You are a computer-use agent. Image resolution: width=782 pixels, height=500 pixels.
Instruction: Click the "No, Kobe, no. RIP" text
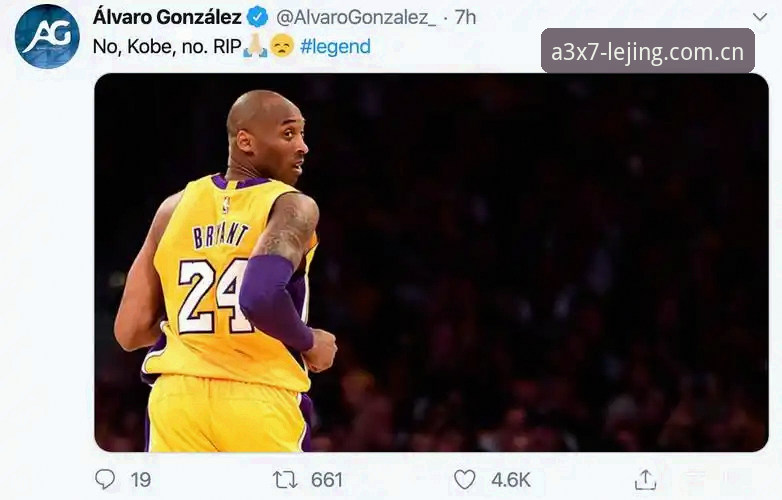coord(167,47)
